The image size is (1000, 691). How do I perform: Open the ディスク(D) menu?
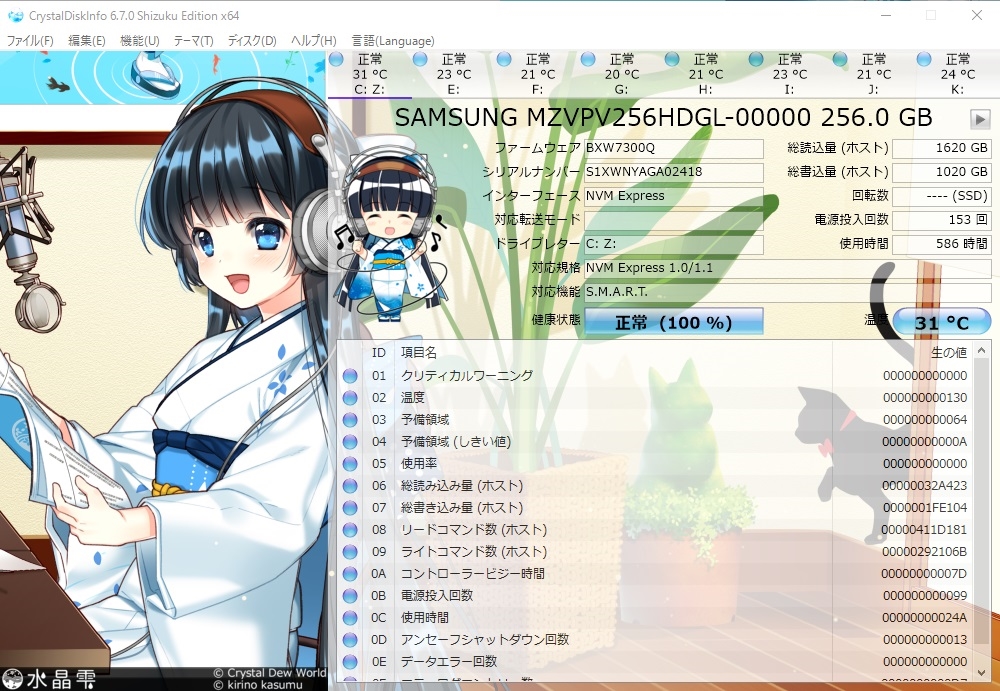[x=252, y=41]
